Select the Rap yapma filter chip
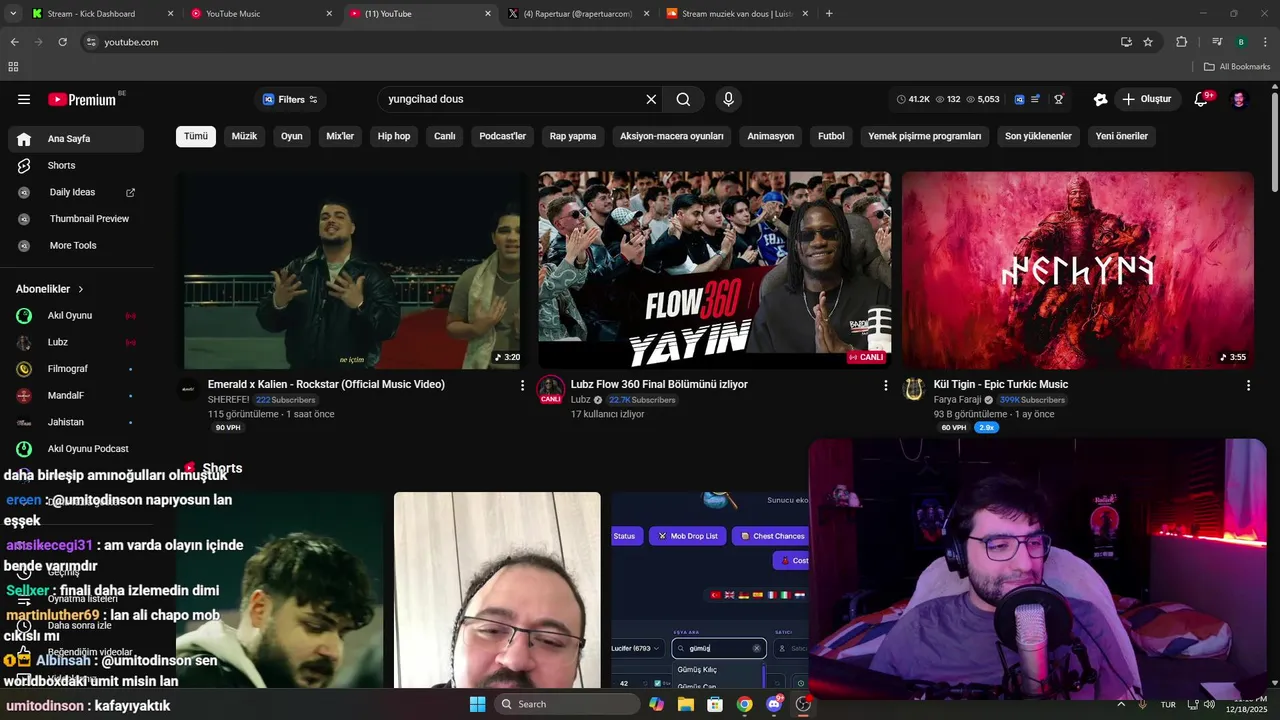This screenshot has width=1280, height=720. point(573,136)
